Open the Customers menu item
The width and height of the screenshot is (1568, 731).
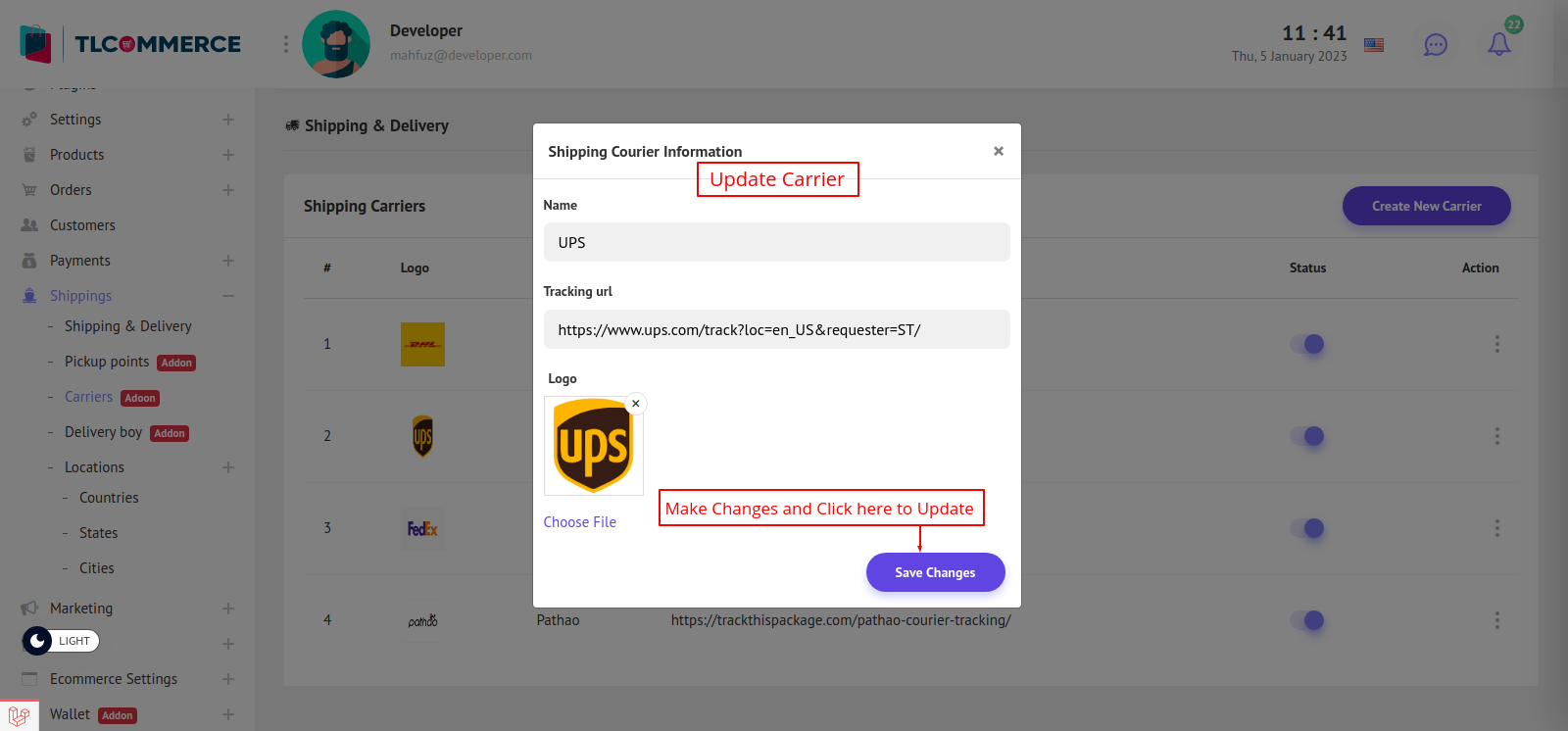pos(82,225)
